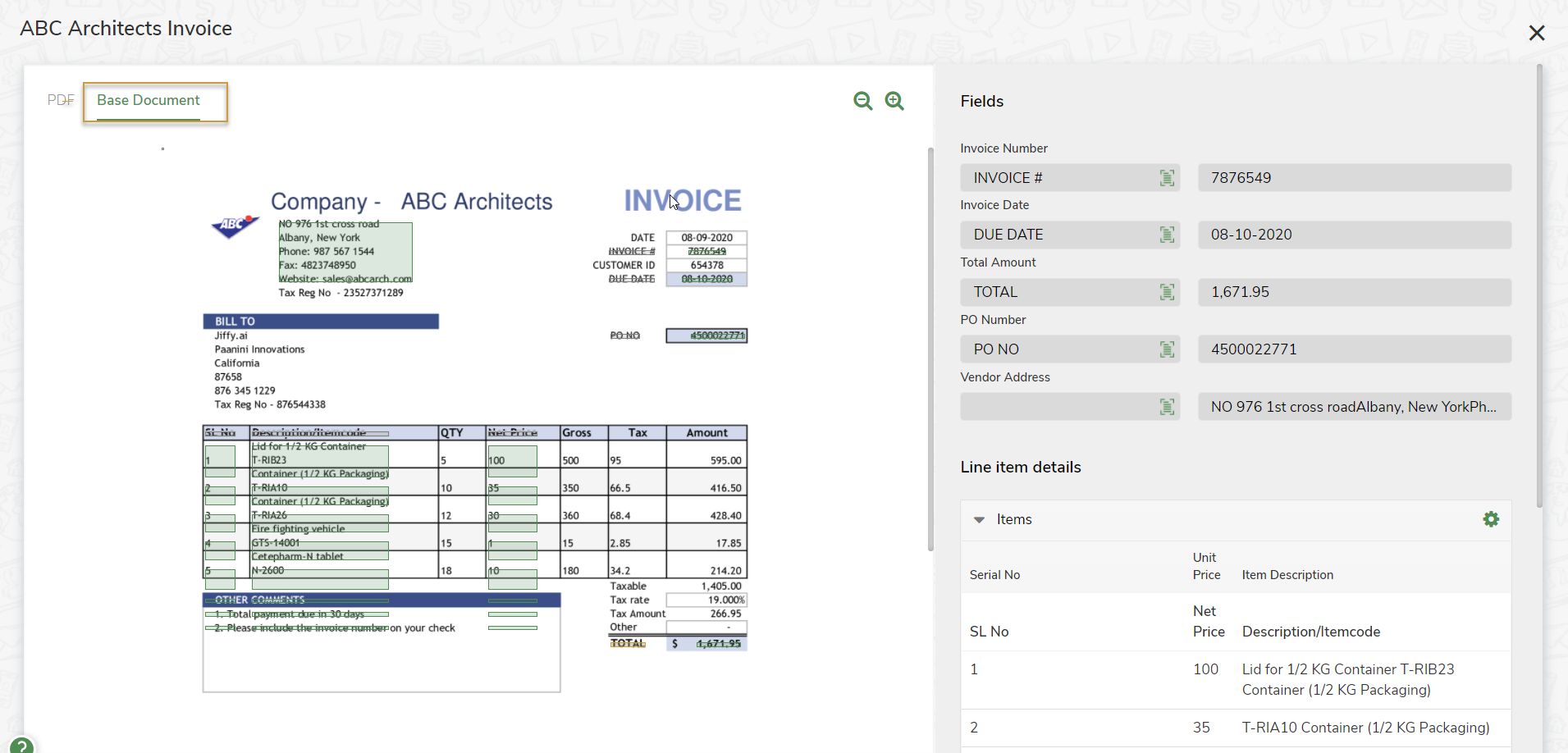
Task: Click the capture icon in Vendor Address field
Action: point(1167,407)
